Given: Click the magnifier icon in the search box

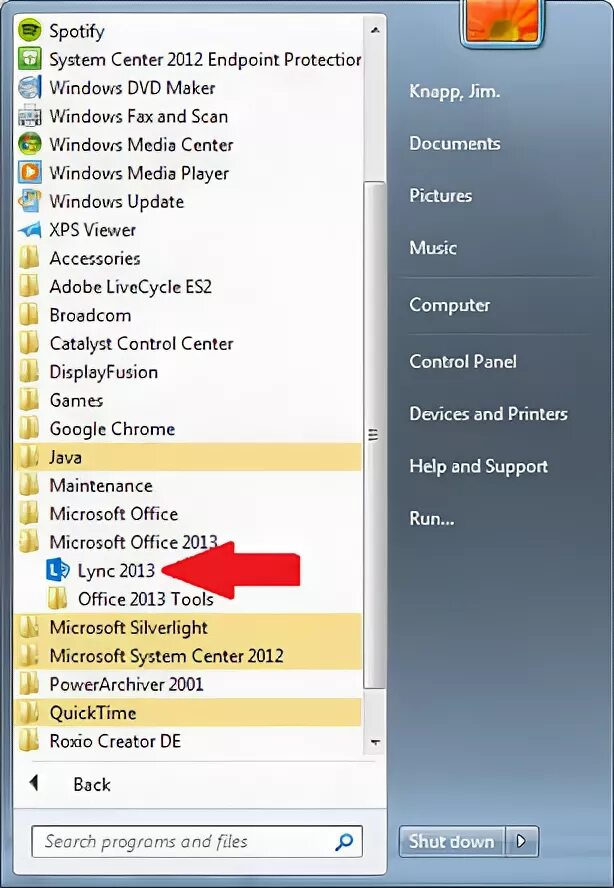Looking at the screenshot, I should [x=344, y=842].
